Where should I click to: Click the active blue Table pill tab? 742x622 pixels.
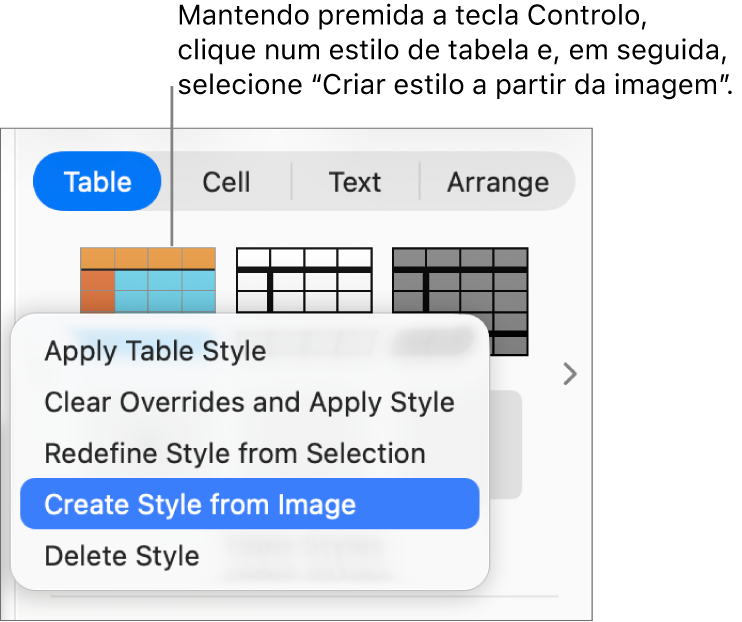click(x=97, y=182)
